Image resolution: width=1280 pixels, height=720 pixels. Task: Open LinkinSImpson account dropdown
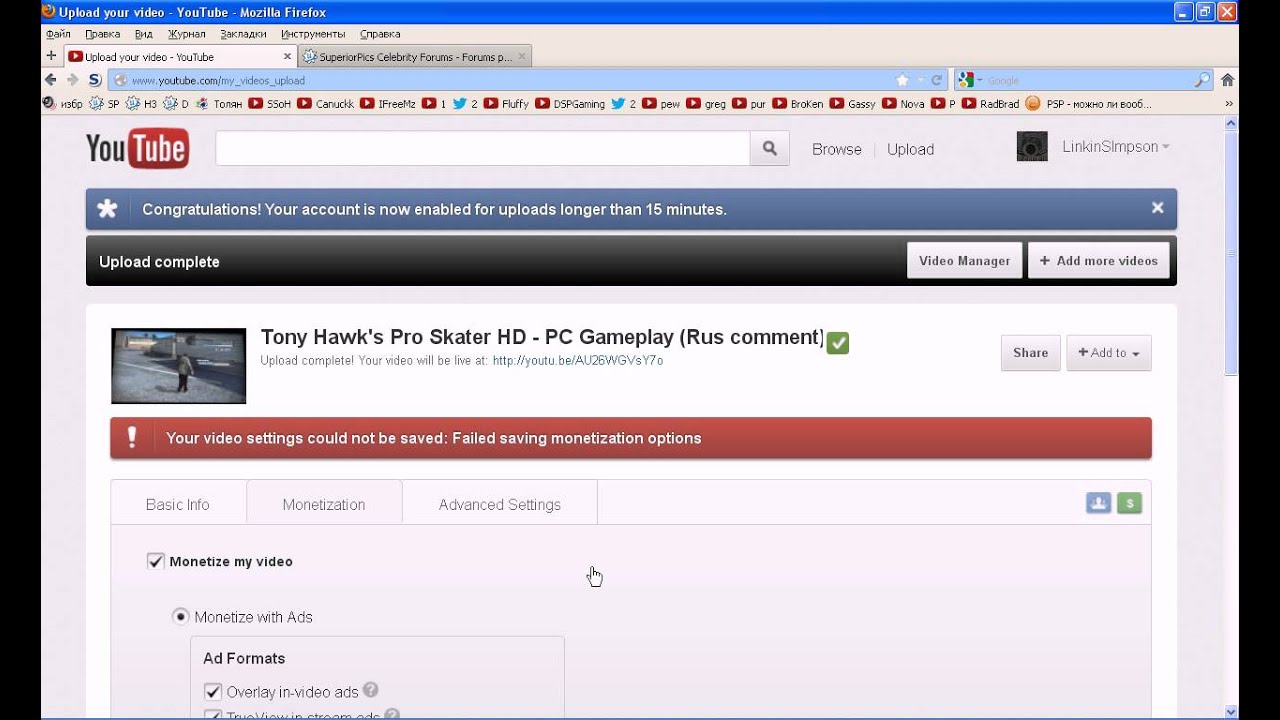1116,147
